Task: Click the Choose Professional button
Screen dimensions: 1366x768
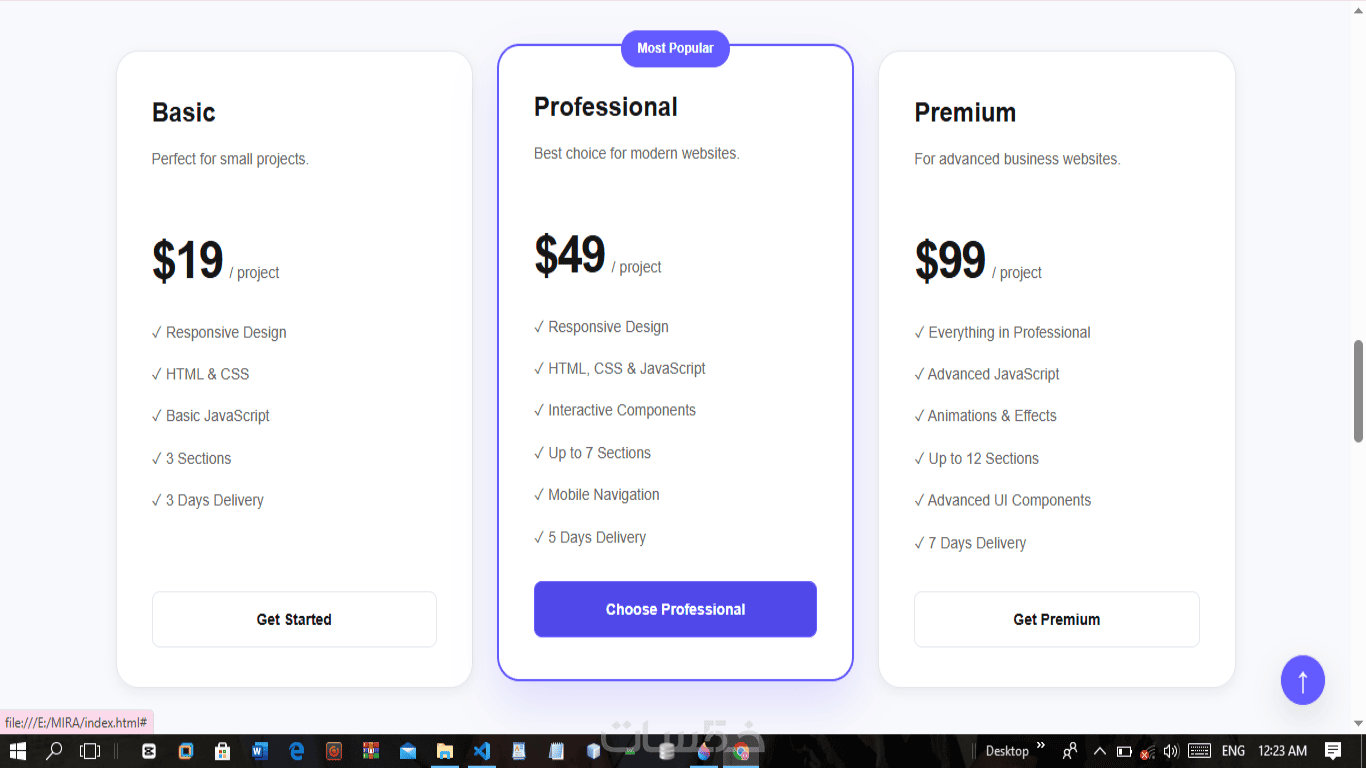Action: [675, 609]
